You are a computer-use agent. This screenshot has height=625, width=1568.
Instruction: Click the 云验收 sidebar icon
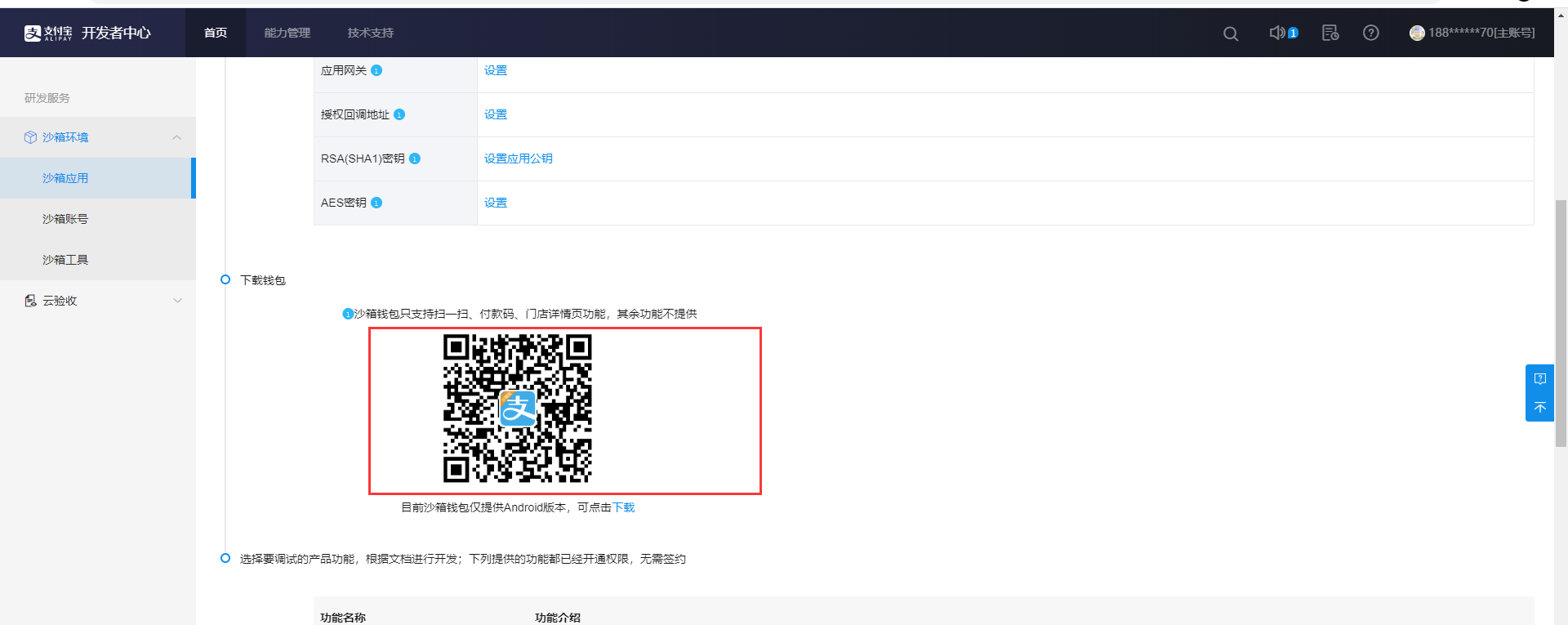click(x=30, y=301)
